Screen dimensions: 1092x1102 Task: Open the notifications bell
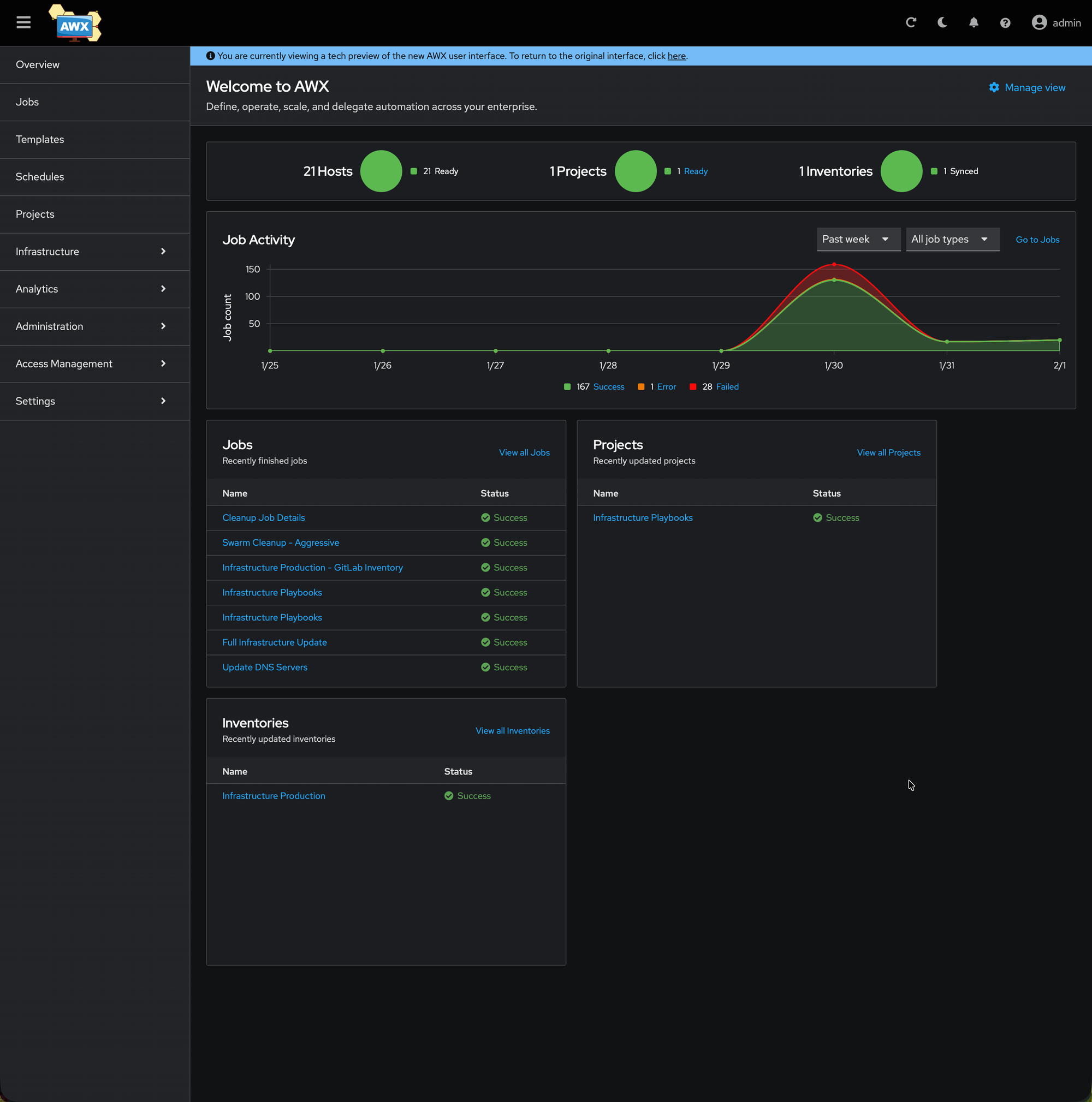[974, 23]
